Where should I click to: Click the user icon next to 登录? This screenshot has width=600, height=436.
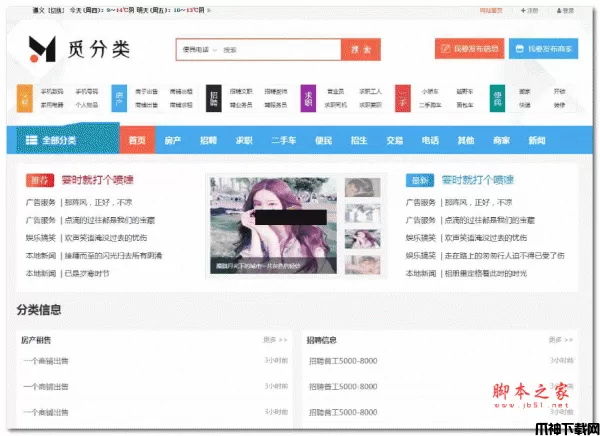[x=559, y=10]
